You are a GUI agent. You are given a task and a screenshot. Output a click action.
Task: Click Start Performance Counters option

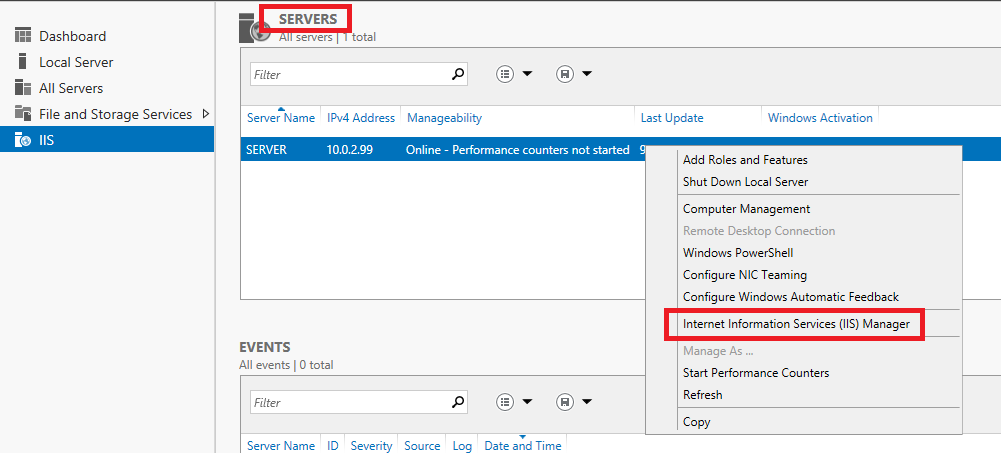point(755,373)
